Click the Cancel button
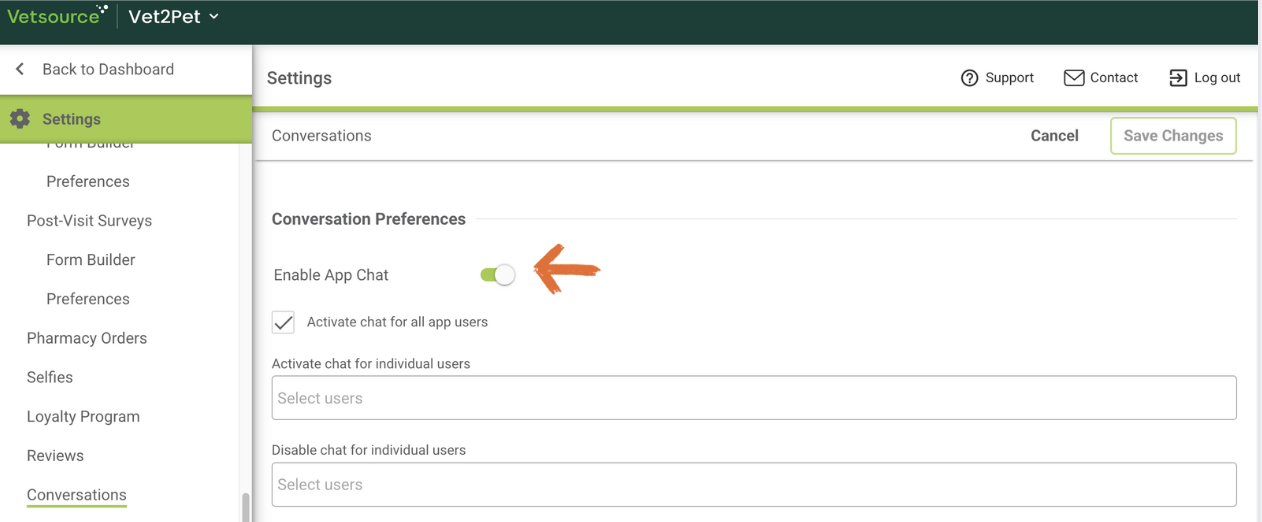 coord(1054,136)
